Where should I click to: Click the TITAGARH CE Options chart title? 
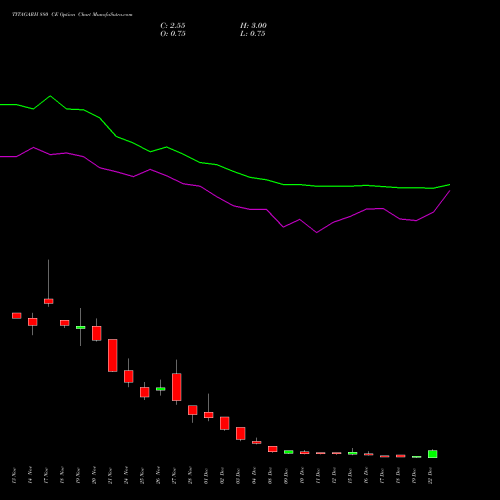tap(72, 15)
